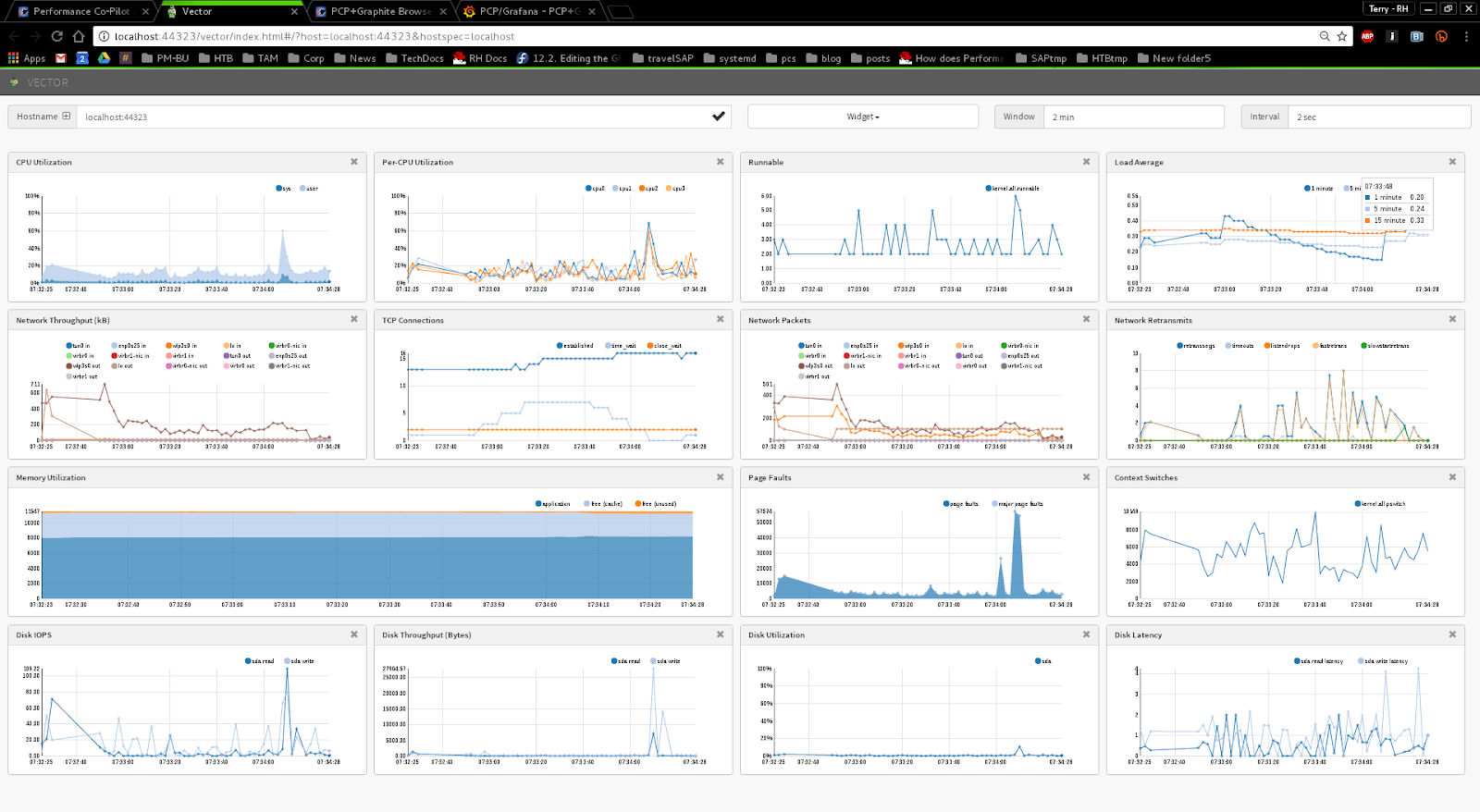Image resolution: width=1480 pixels, height=812 pixels.
Task: Open the Google Drive bookmark icon
Action: pos(105,58)
